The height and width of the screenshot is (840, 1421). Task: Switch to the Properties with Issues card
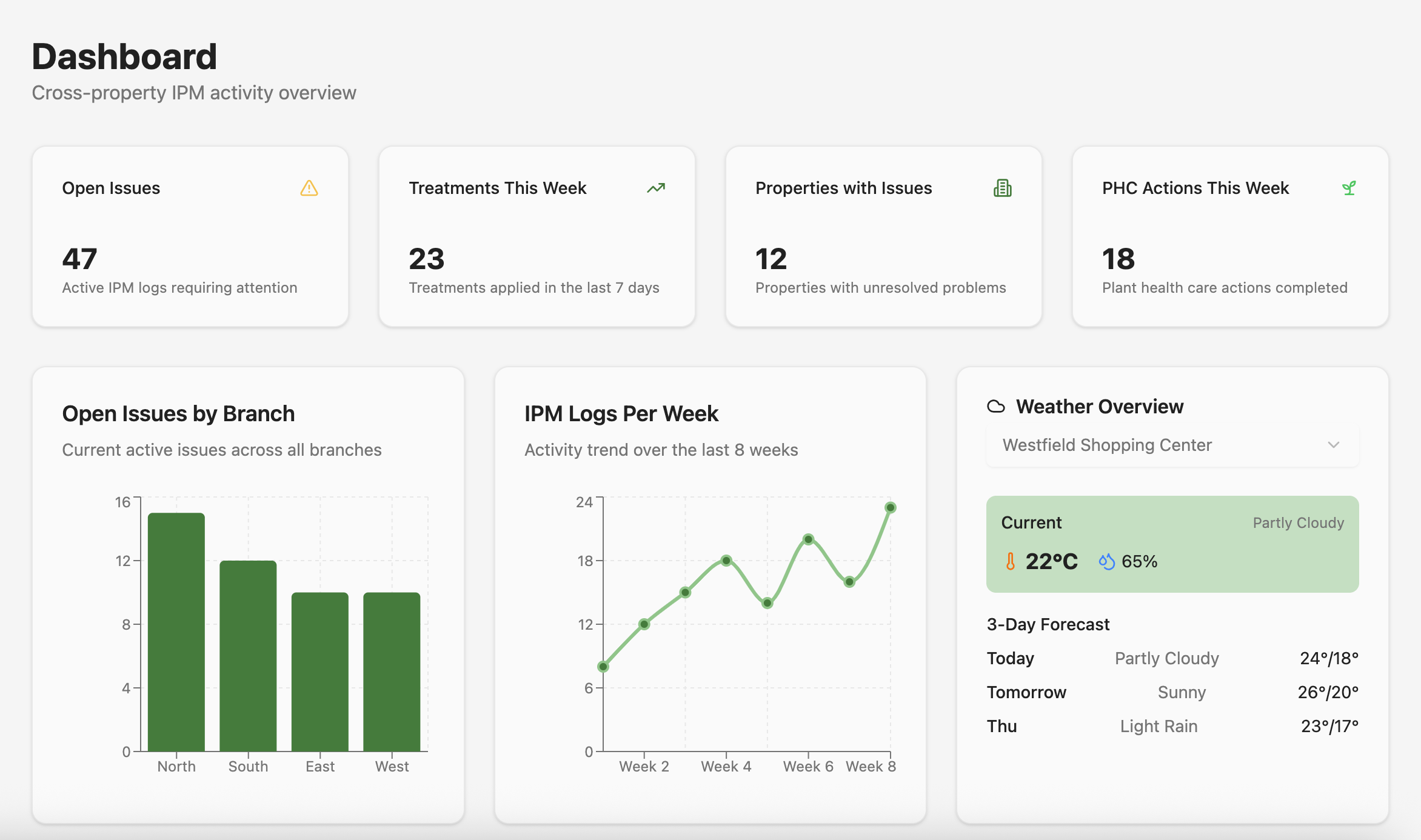(x=883, y=237)
